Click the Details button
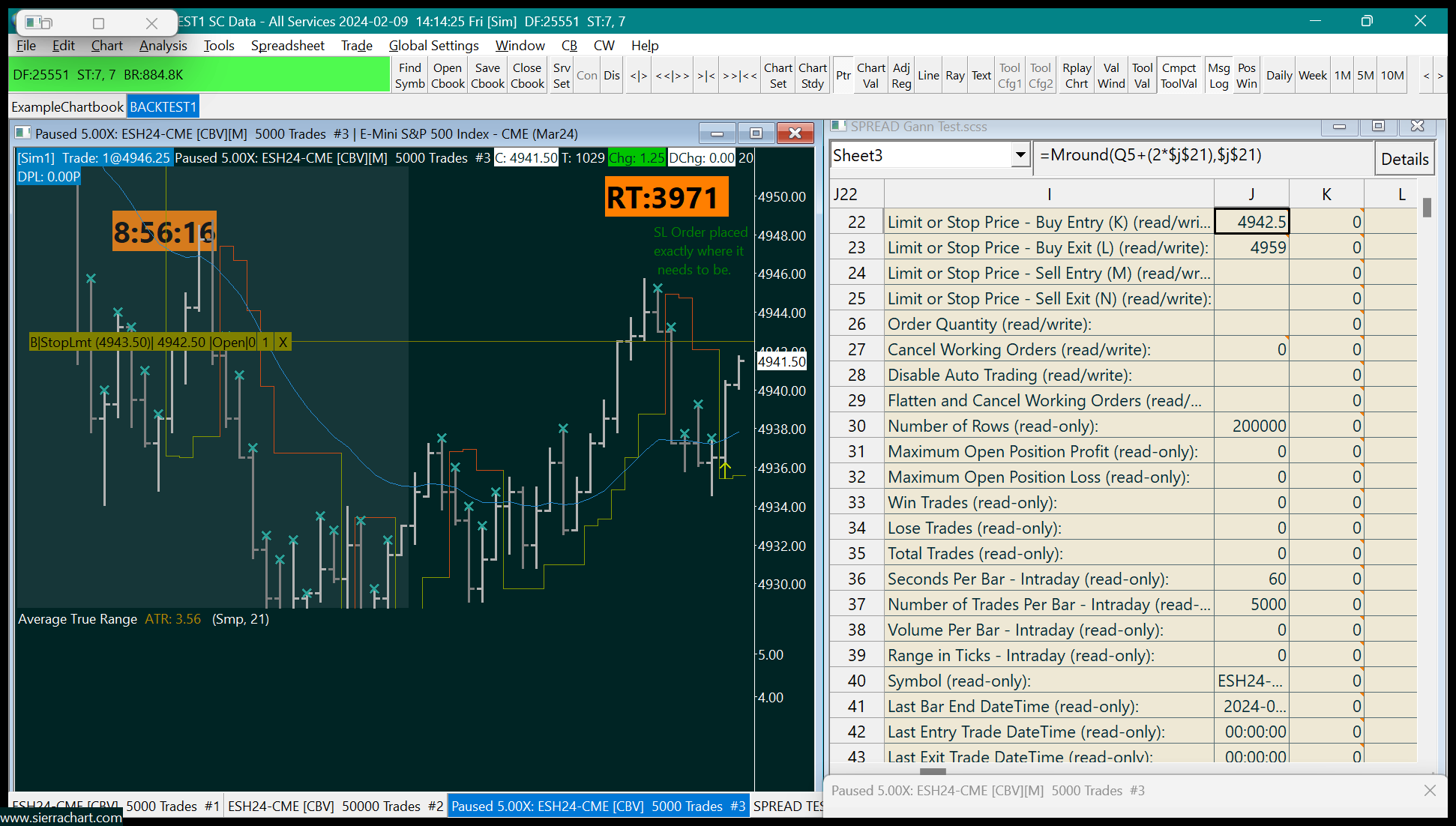Screen dimensions: 1456x826 tap(1404, 159)
